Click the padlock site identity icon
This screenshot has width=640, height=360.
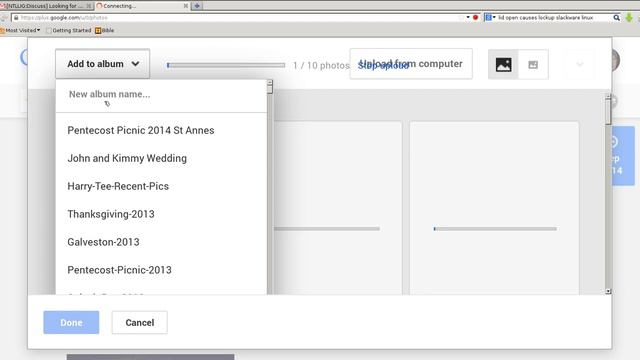coord(16,18)
